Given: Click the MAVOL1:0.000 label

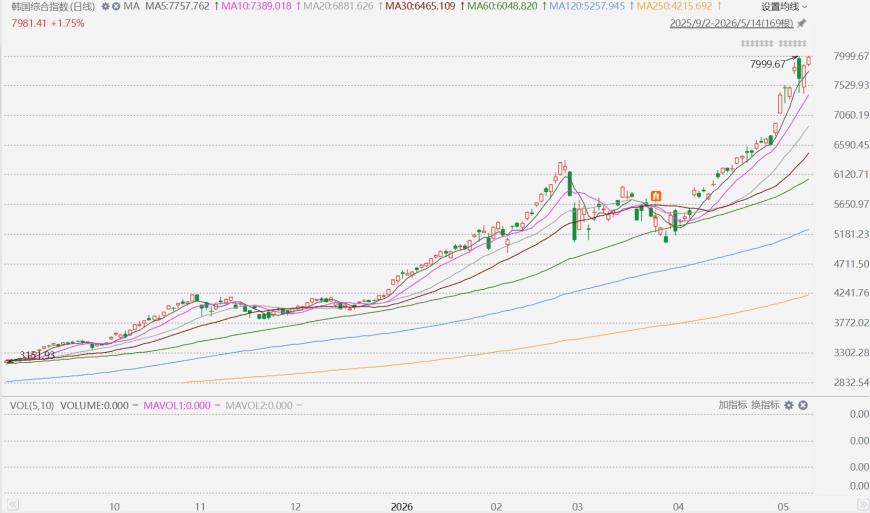Looking at the screenshot, I should point(177,405).
